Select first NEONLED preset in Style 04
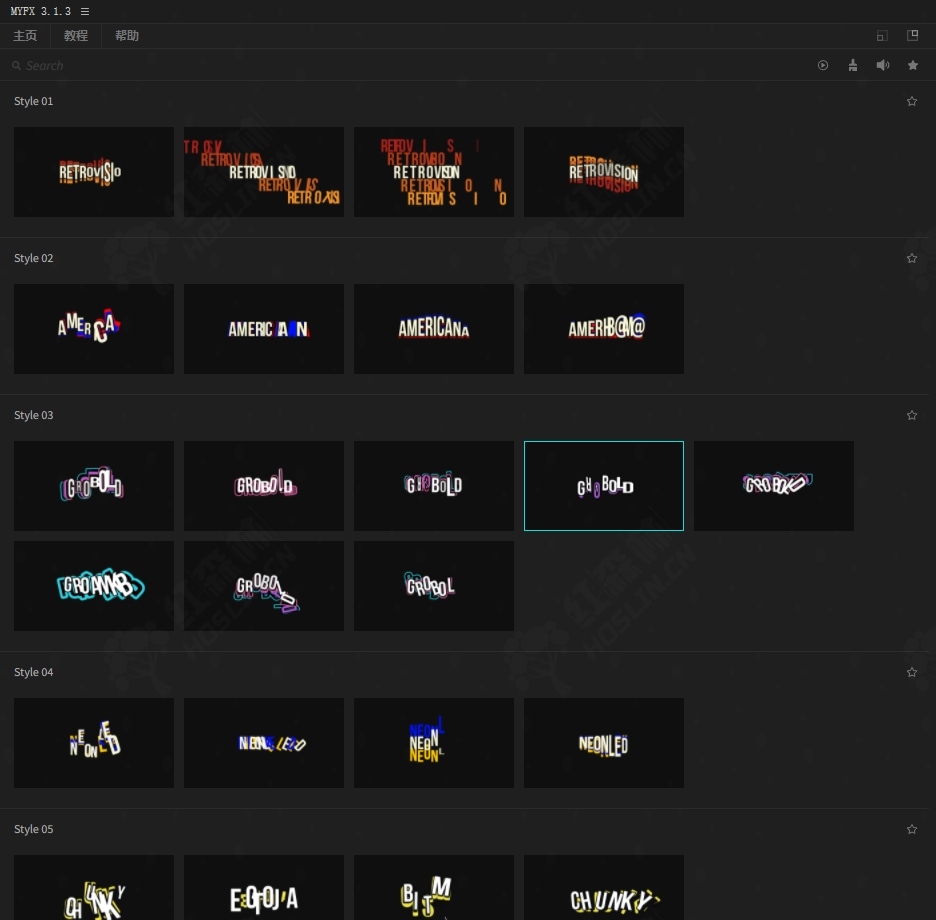This screenshot has width=936, height=920. point(94,743)
